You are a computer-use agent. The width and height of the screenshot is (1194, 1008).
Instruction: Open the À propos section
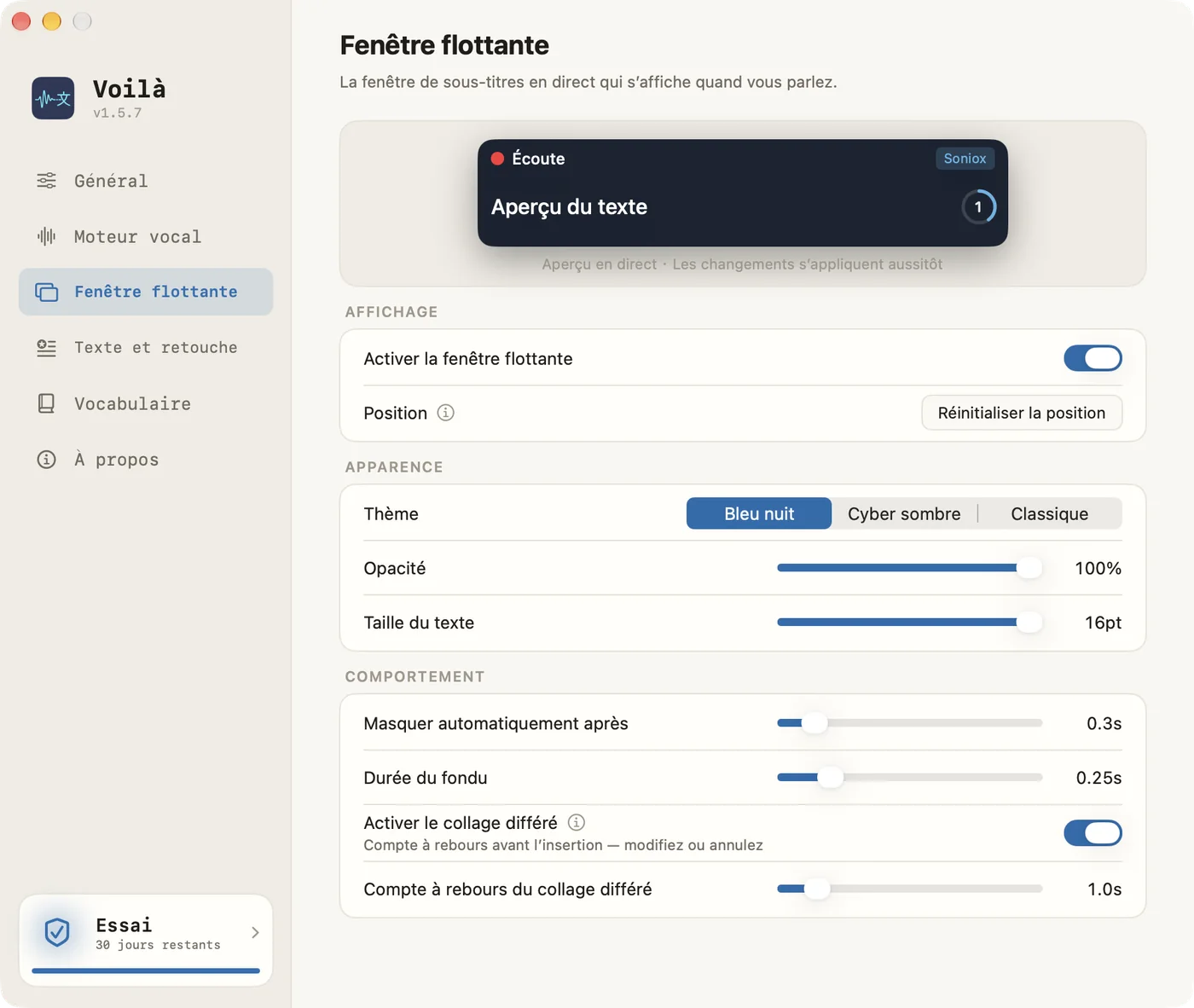(146, 460)
